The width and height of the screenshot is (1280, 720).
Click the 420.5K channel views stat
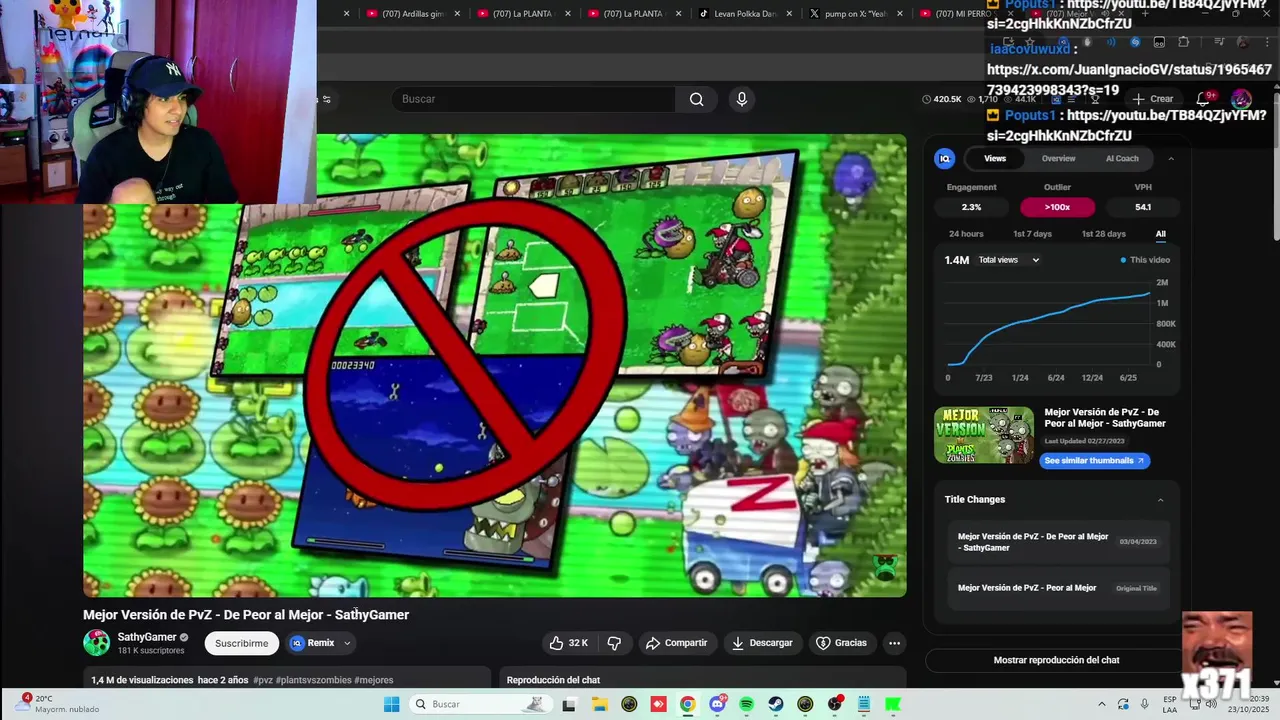tap(941, 99)
